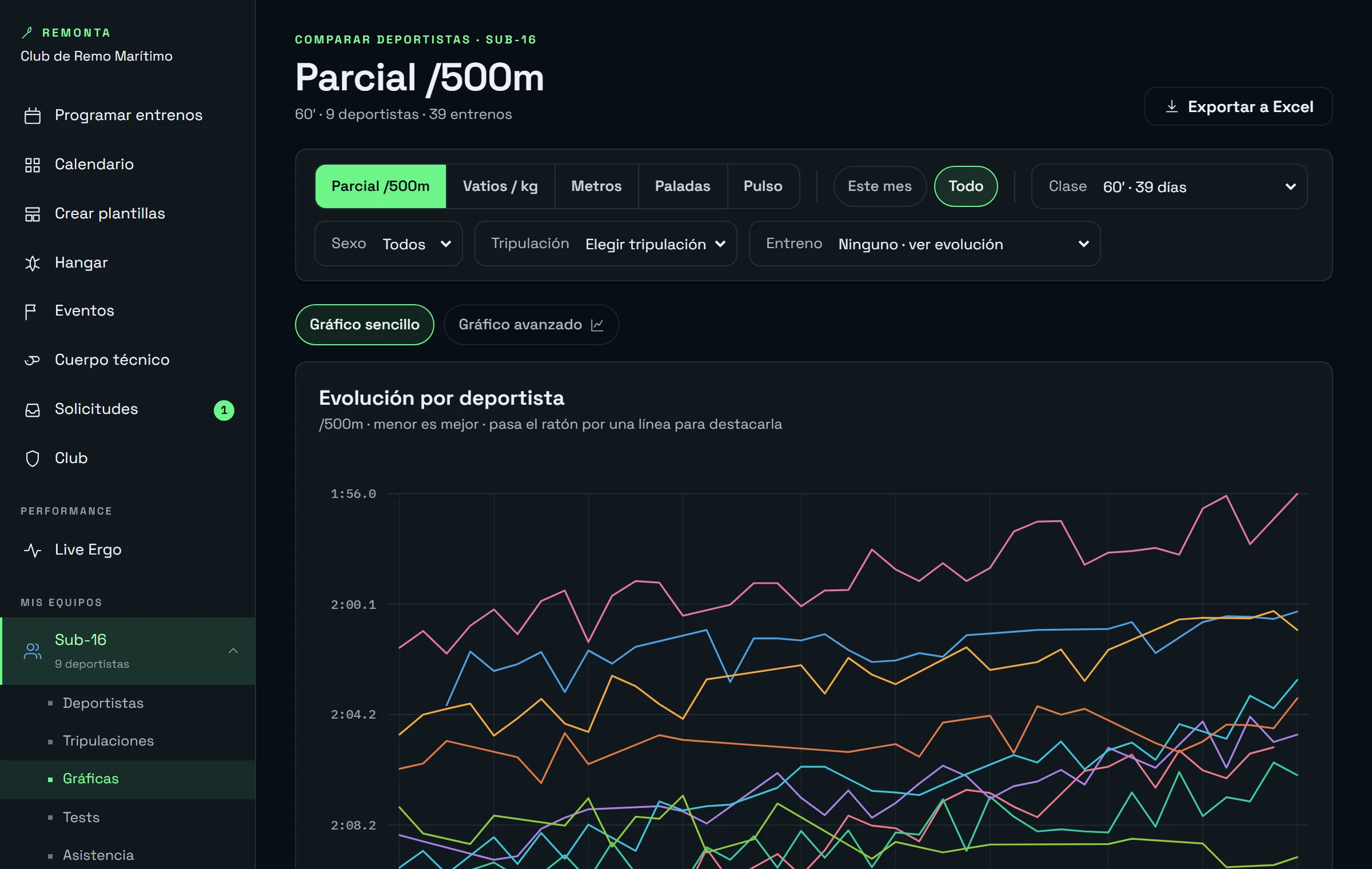1372x869 pixels.
Task: Click the Cuerpo técnico whistle icon
Action: (x=33, y=360)
